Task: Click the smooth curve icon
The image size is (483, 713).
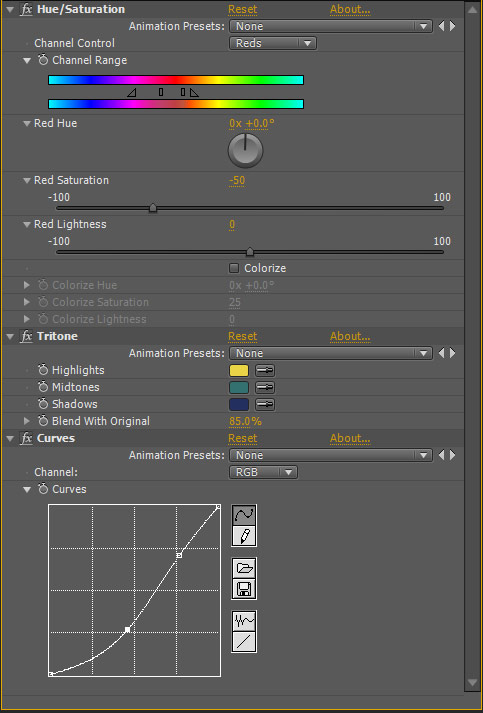Action: [x=244, y=621]
